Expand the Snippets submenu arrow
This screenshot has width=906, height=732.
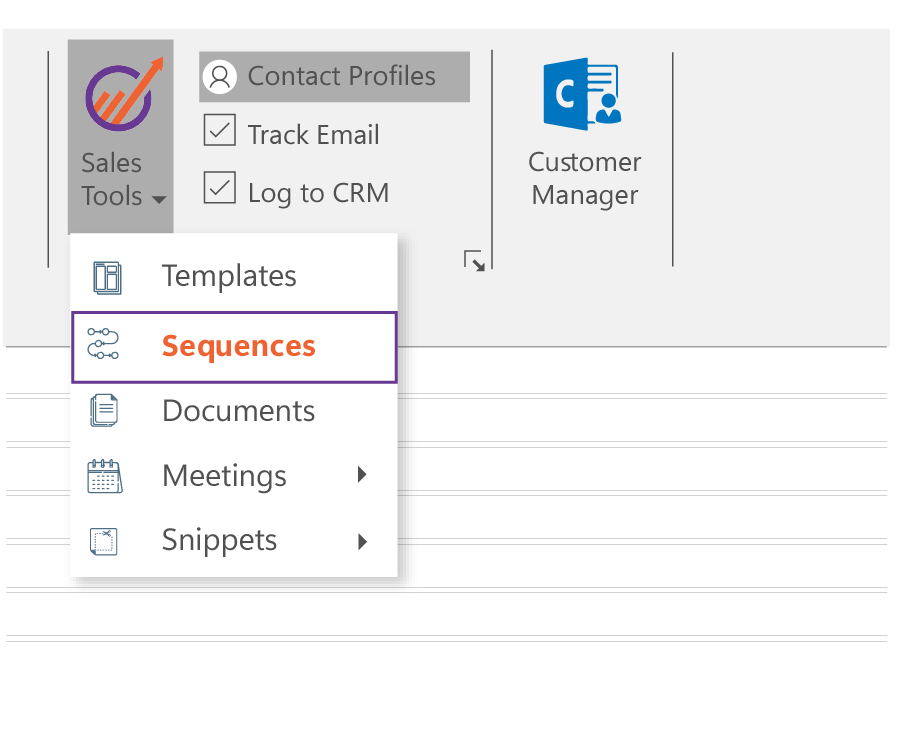(362, 541)
